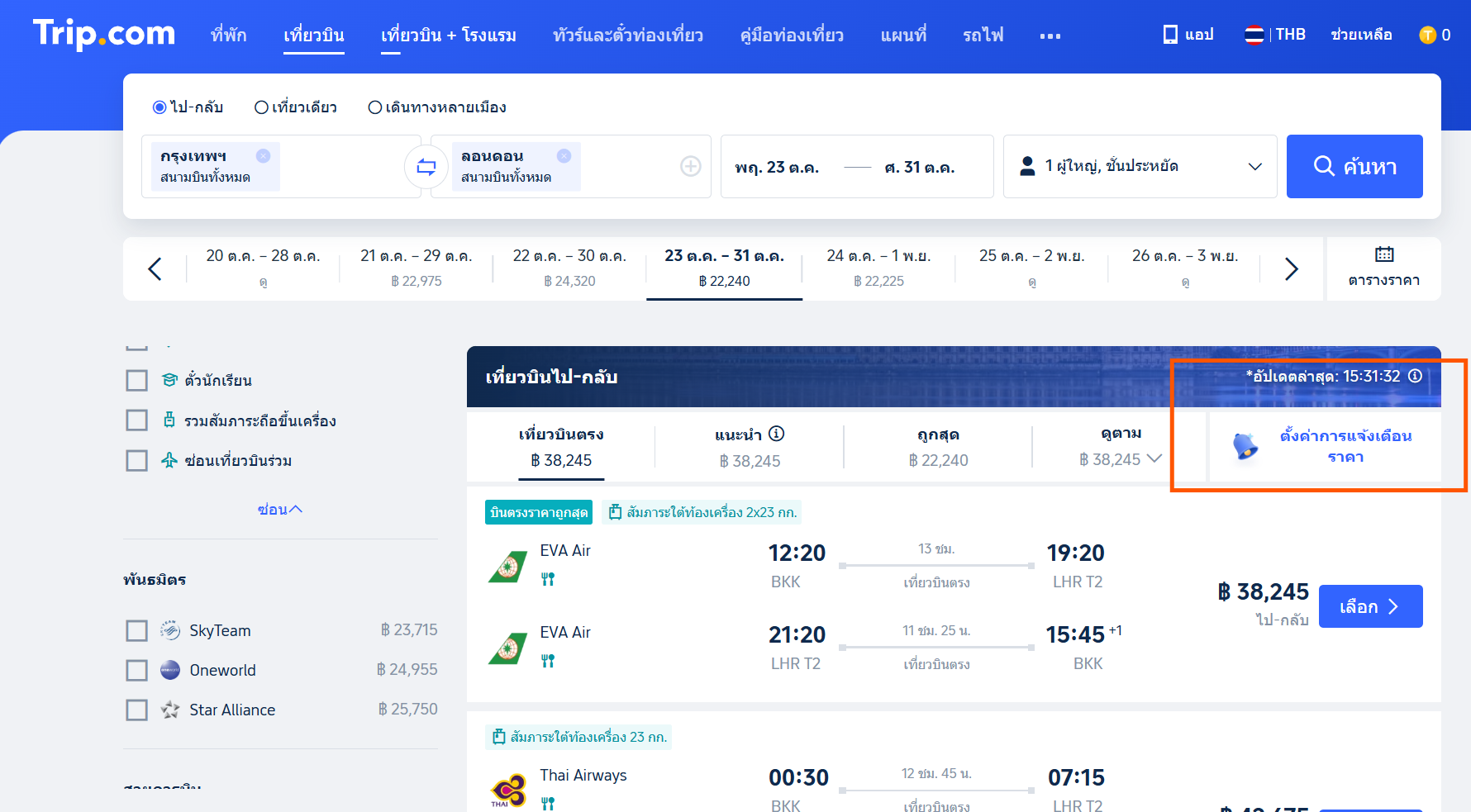This screenshot has width=1471, height=812.
Task: Open the flights plus hotels tab
Action: (448, 35)
